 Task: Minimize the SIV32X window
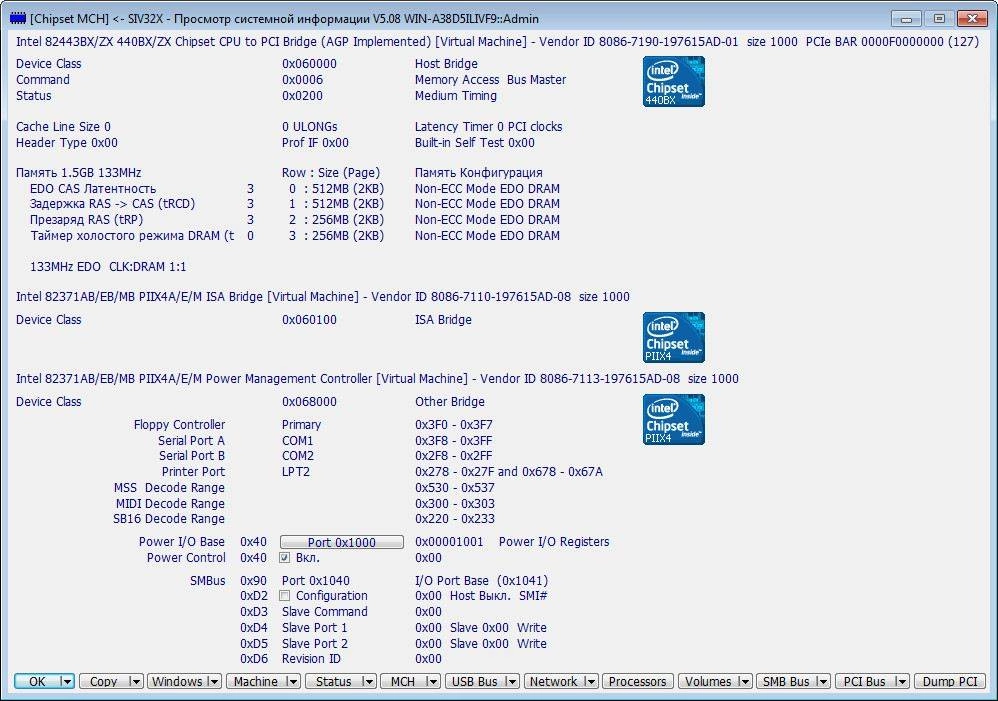(906, 18)
